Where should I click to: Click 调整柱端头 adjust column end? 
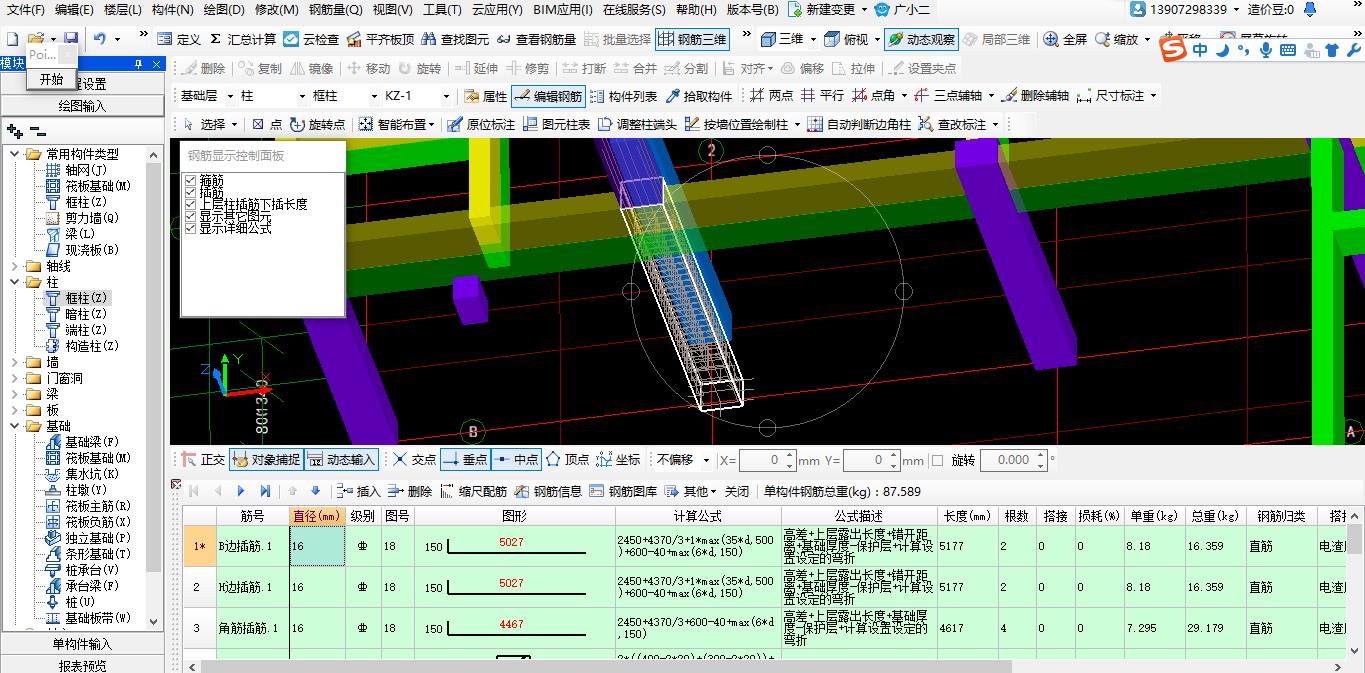637,124
